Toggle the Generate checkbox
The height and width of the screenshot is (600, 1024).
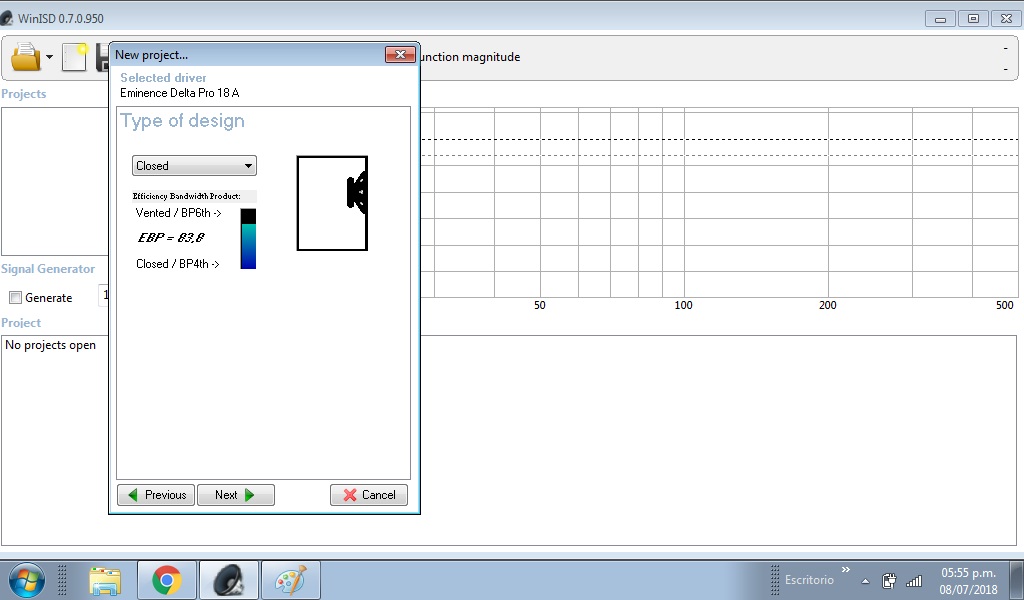tap(15, 298)
